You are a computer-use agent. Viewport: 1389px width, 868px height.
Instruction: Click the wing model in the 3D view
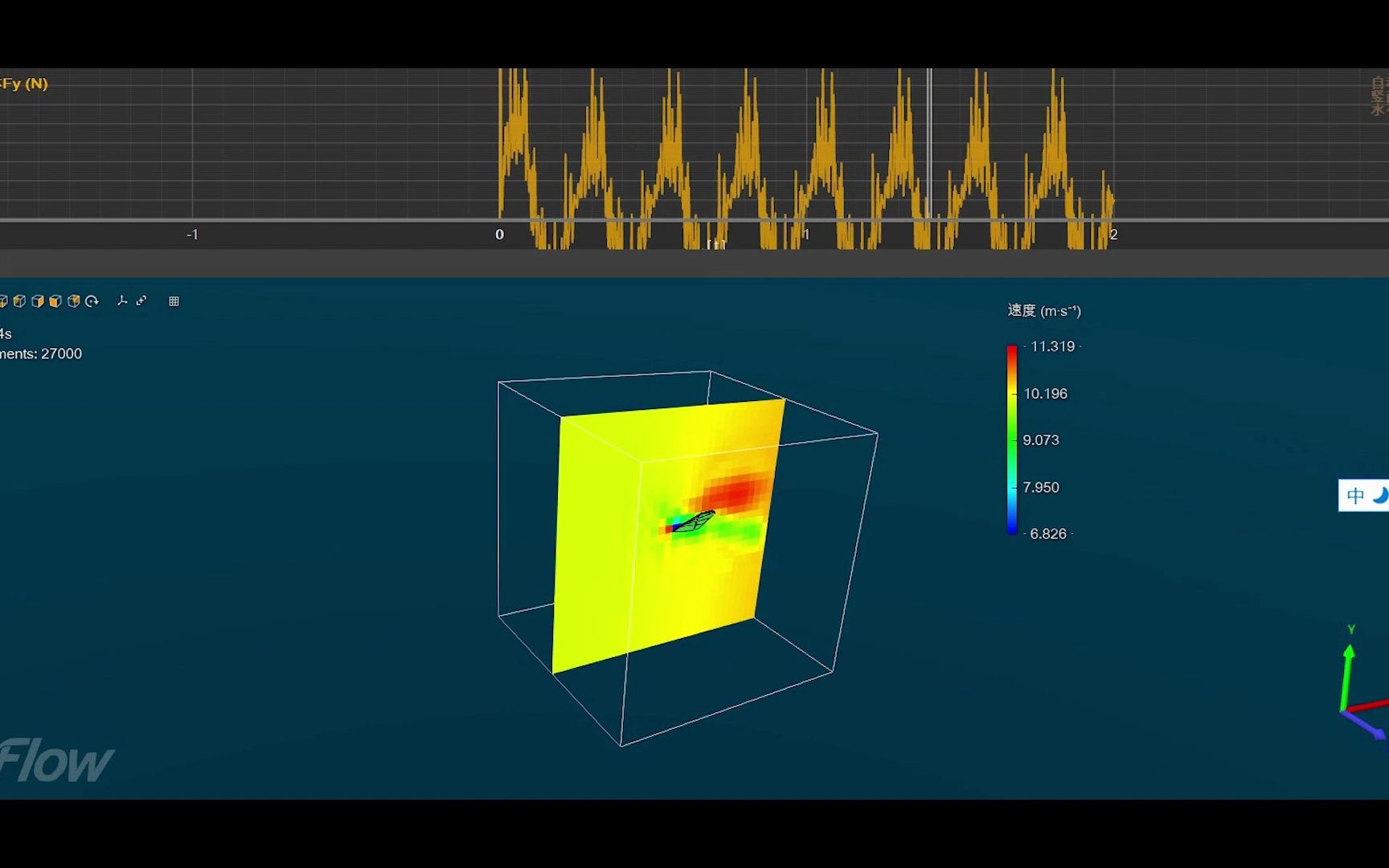[x=693, y=521]
